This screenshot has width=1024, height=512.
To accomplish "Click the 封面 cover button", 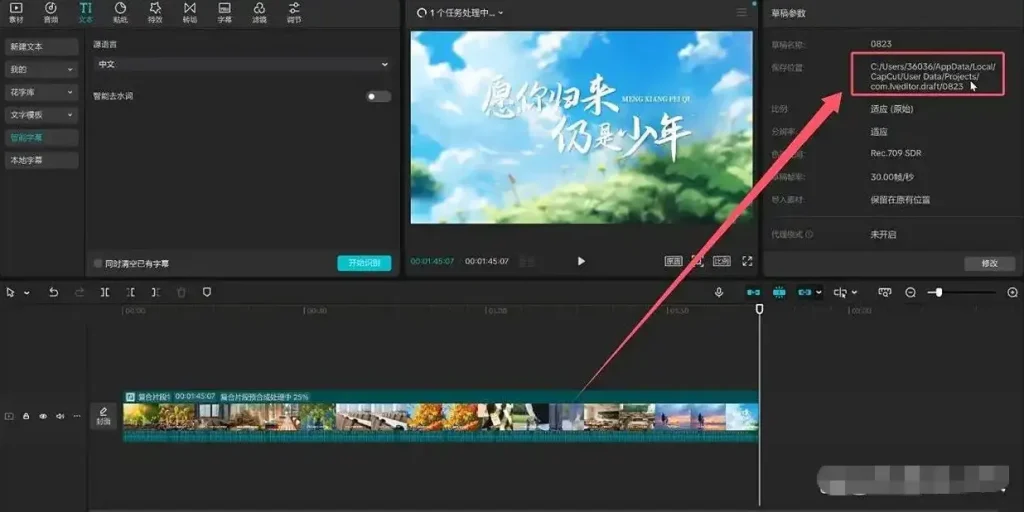I will [103, 415].
